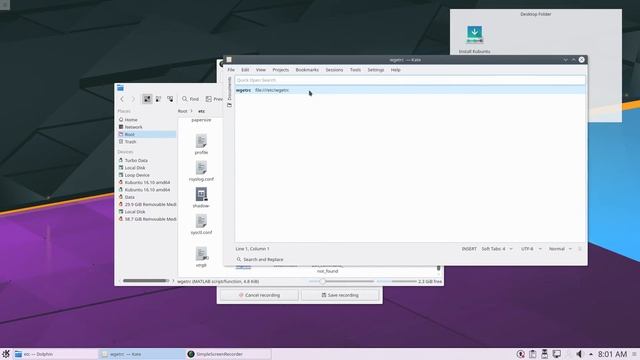Viewport: 640px width, 360px height.
Task: Open Kate's Tools menu
Action: coord(355,70)
